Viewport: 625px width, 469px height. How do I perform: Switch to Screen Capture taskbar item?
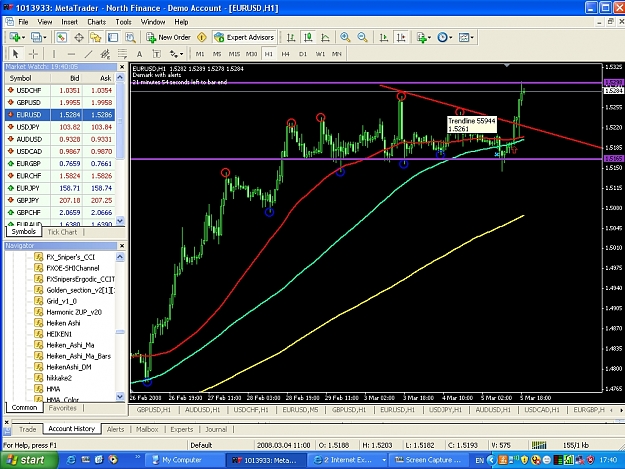pyautogui.click(x=428, y=460)
